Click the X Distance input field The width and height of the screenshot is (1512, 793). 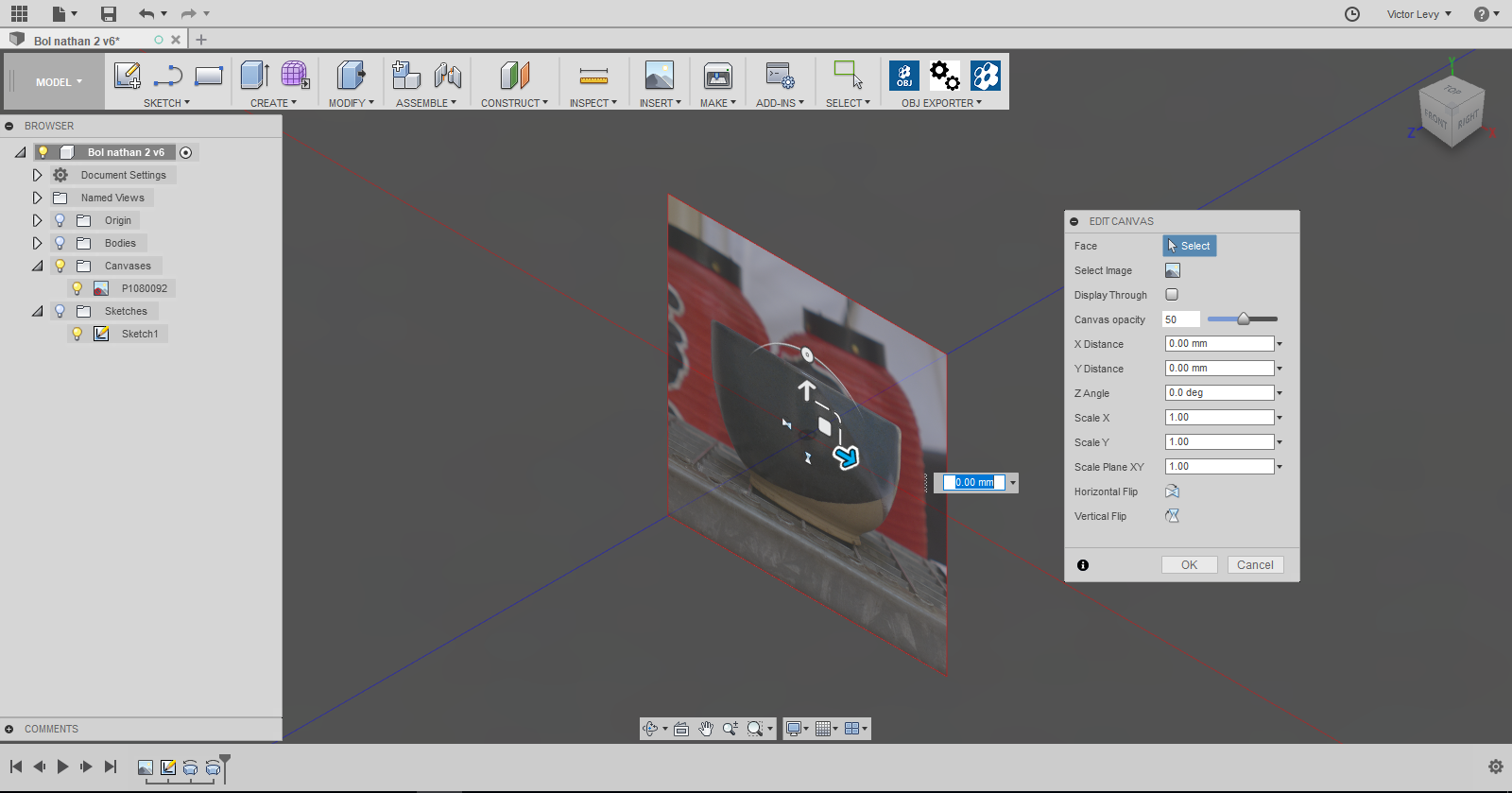1219,344
